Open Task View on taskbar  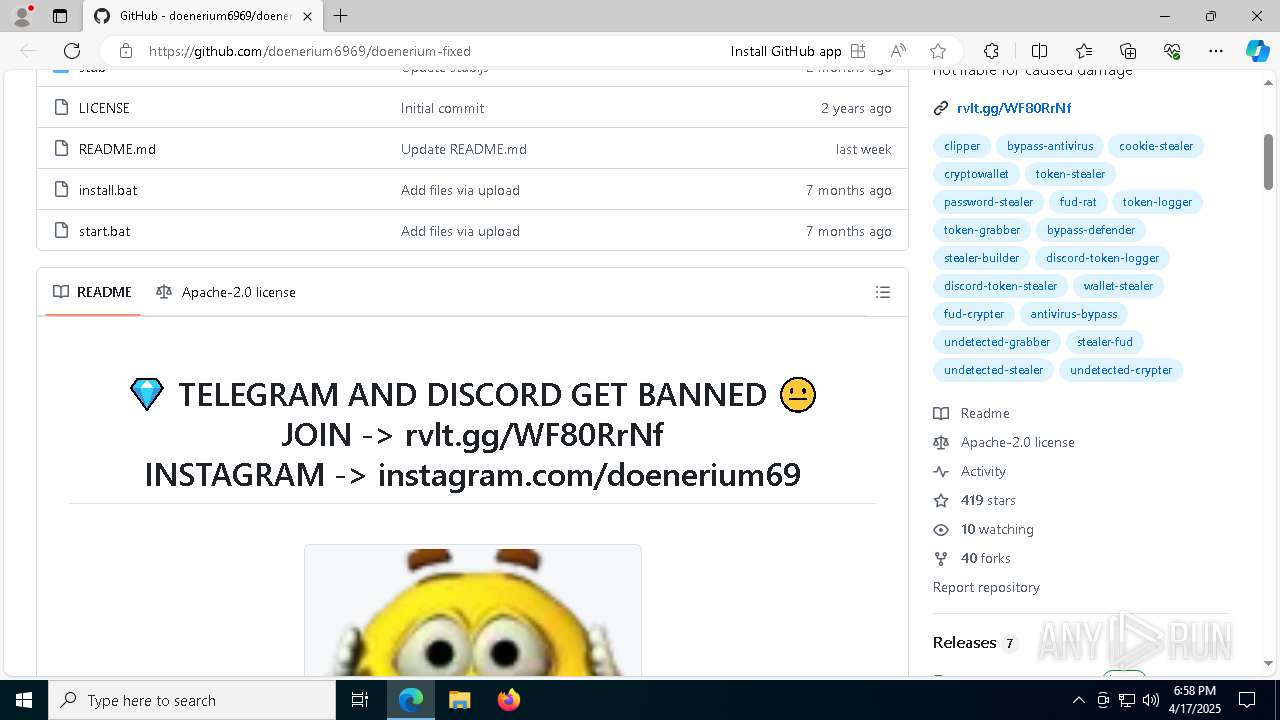pos(360,700)
